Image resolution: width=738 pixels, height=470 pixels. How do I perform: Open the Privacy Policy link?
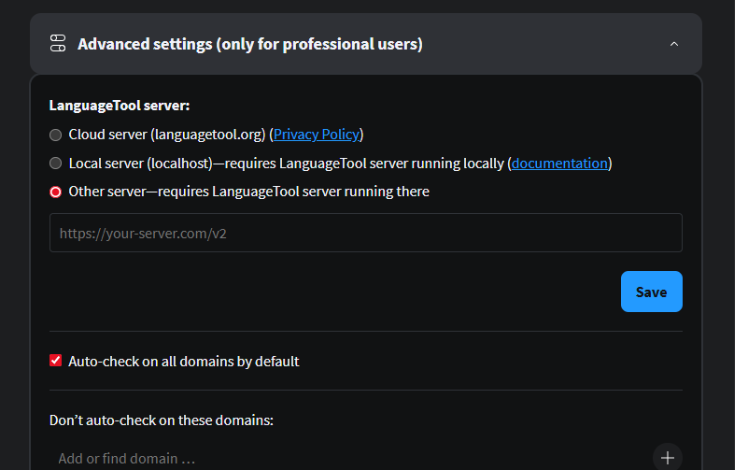[x=317, y=135]
